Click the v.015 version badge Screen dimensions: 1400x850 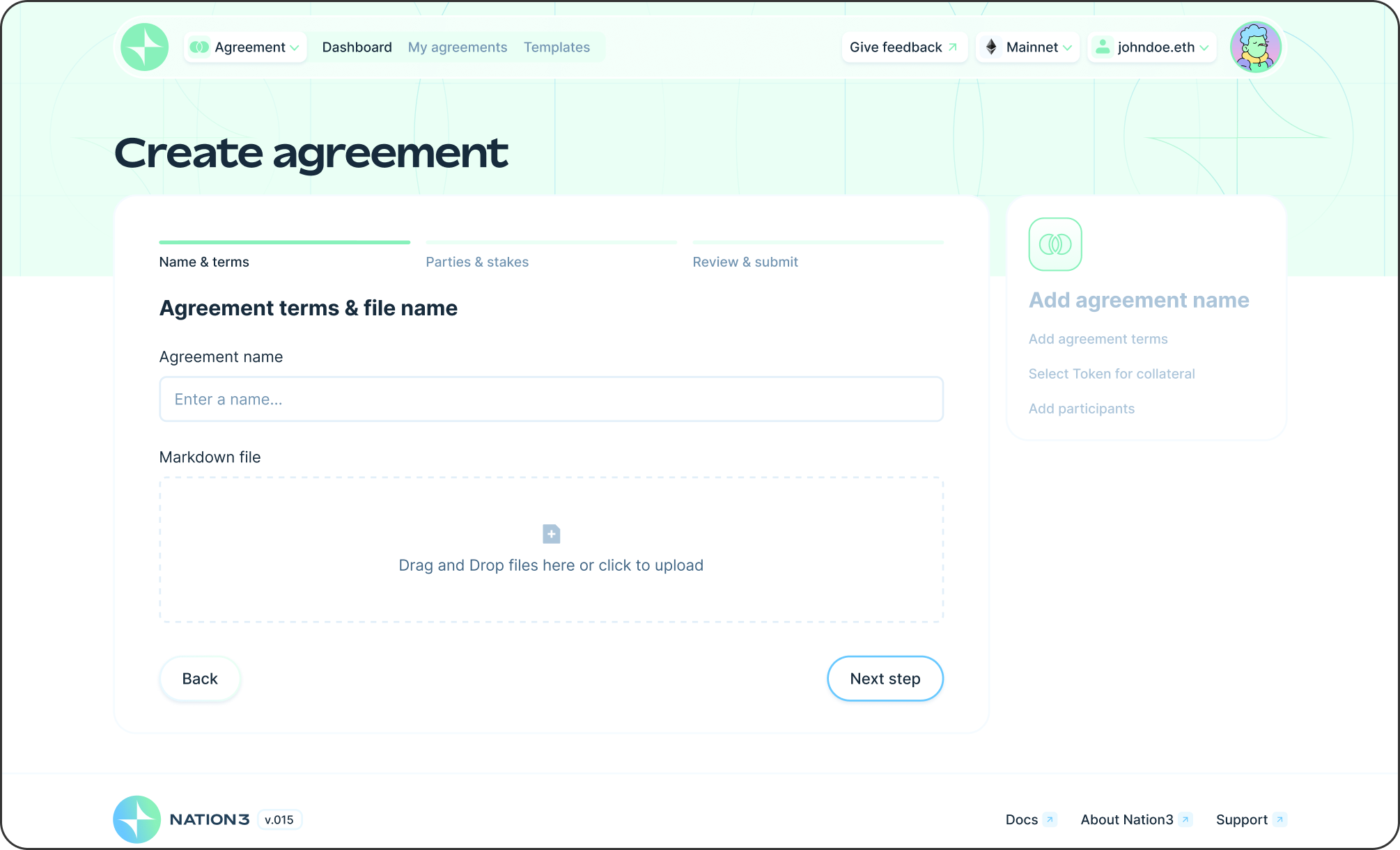pyautogui.click(x=279, y=820)
